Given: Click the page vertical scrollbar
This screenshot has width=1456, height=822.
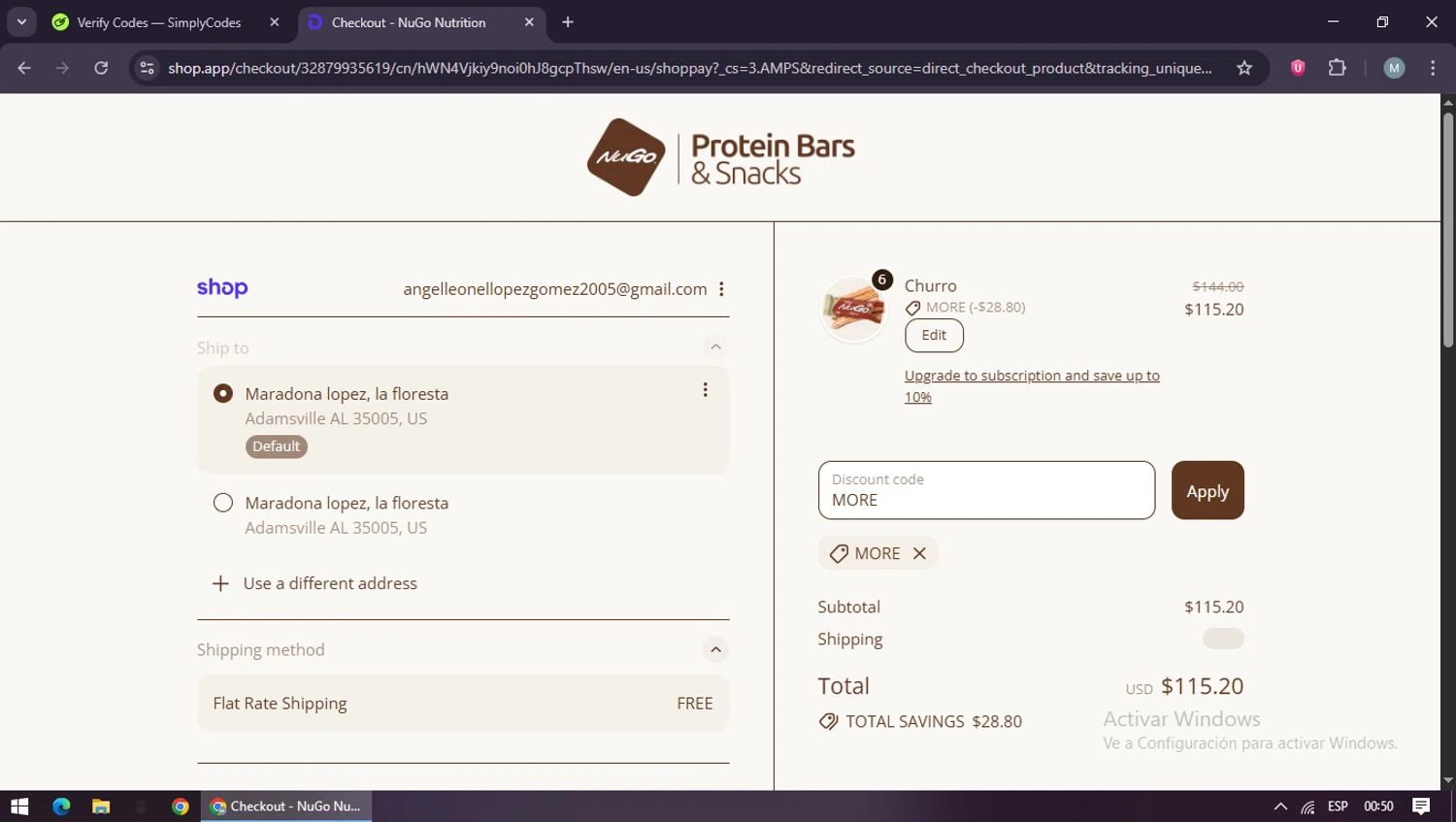Looking at the screenshot, I should point(1448,229).
